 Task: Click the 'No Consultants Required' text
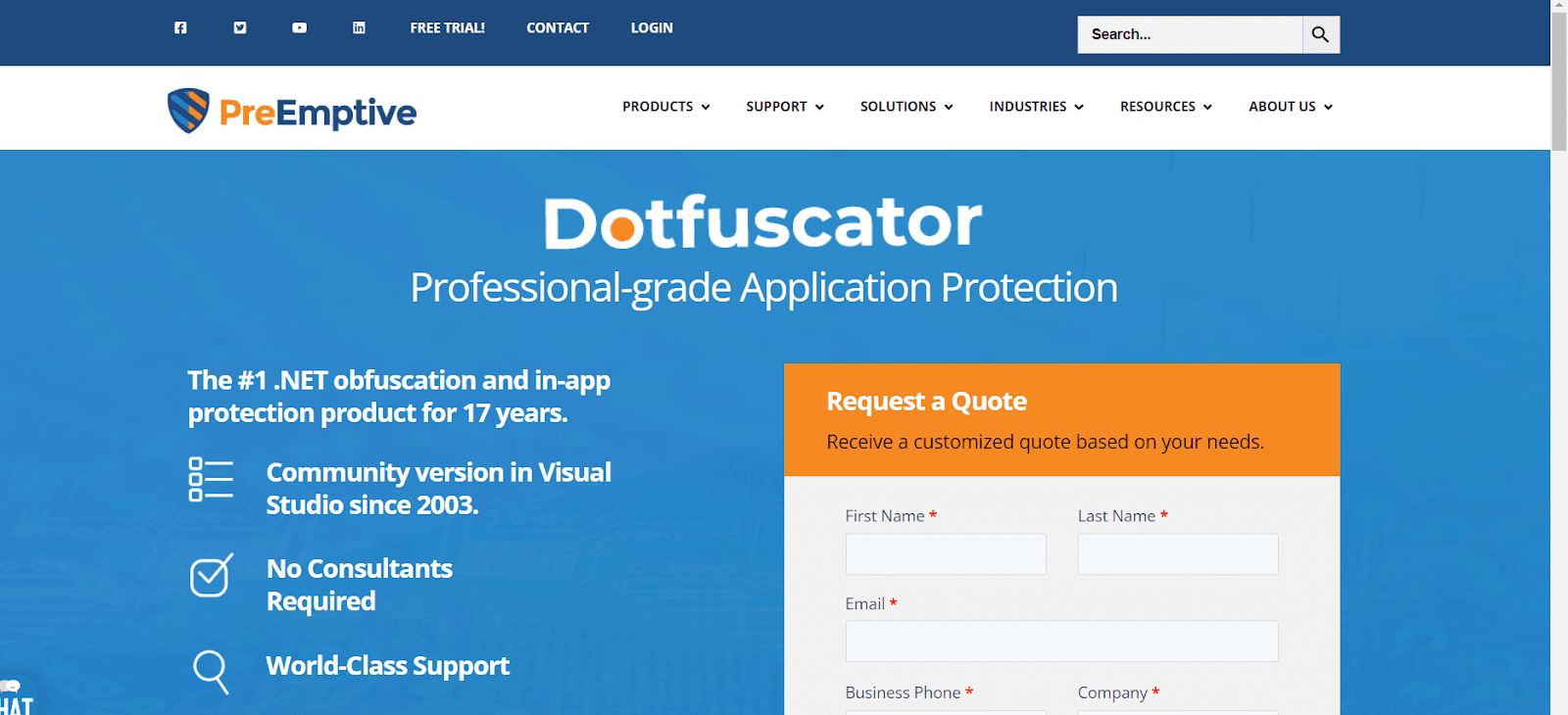[360, 585]
